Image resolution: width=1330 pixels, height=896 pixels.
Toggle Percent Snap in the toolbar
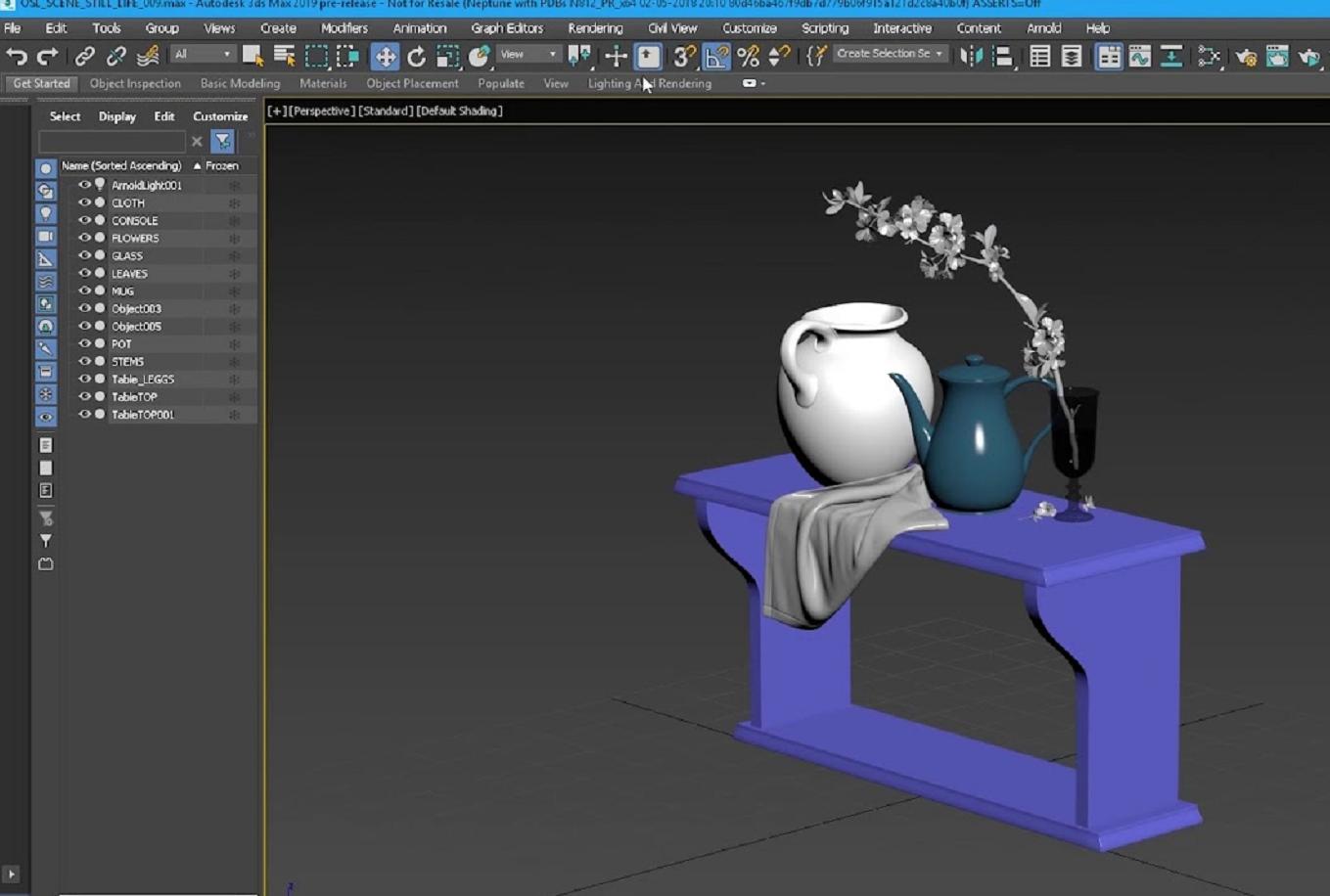[748, 57]
